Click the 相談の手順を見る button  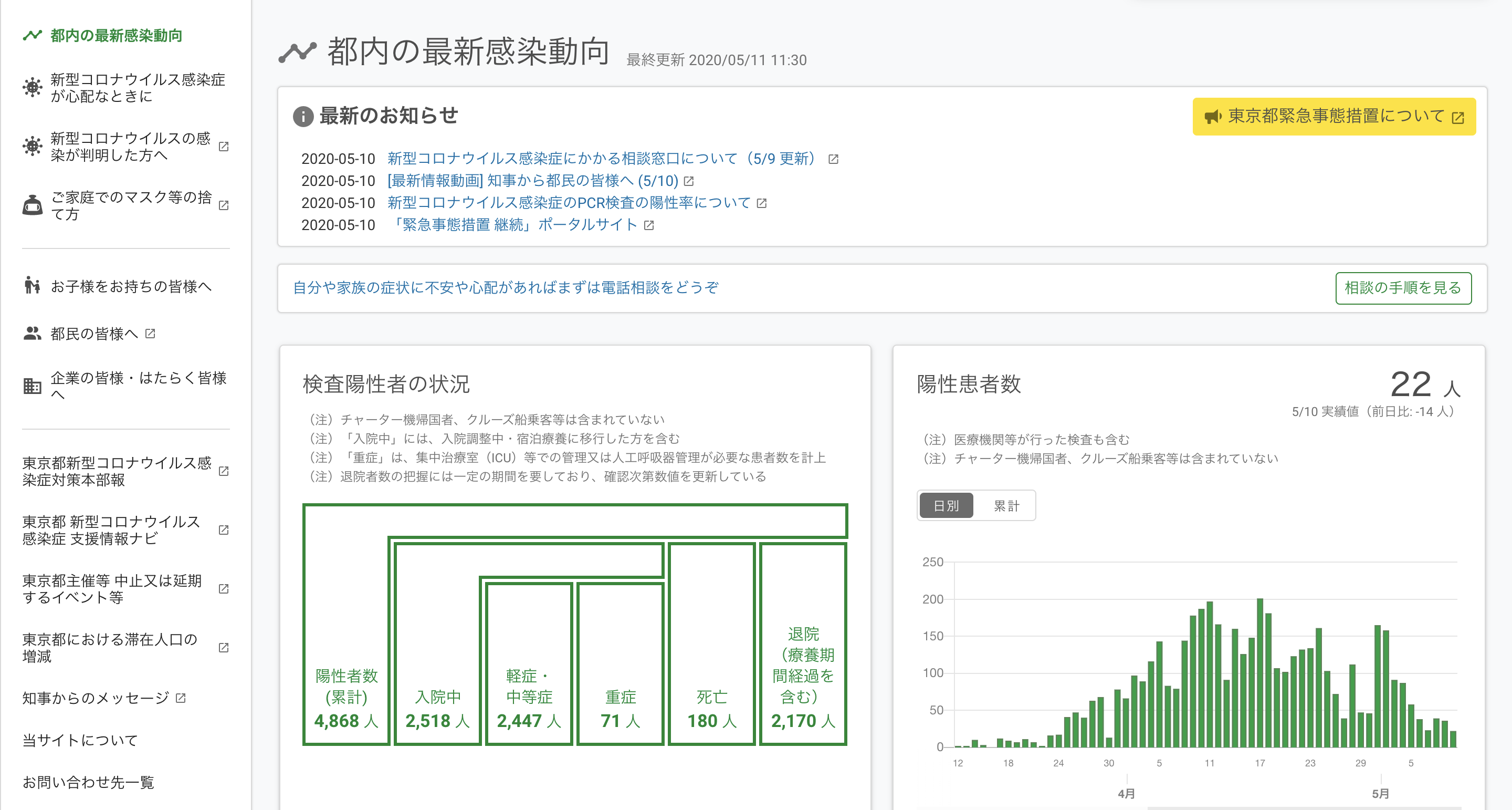(1403, 288)
